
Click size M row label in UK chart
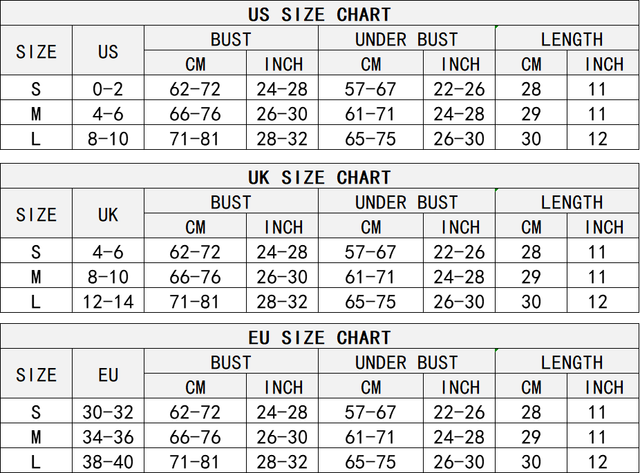(x=36, y=276)
